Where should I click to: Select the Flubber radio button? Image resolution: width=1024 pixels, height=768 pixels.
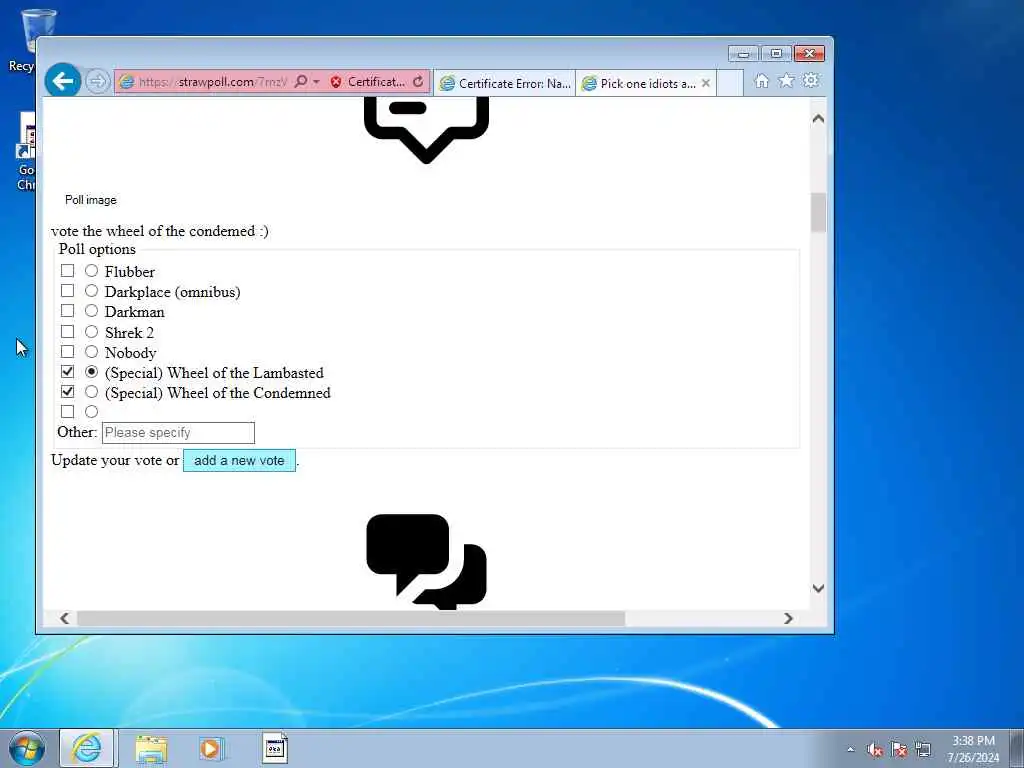click(91, 270)
